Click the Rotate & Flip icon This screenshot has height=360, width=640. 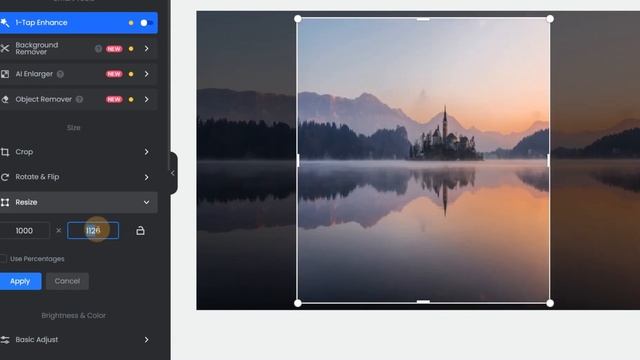click(x=5, y=177)
